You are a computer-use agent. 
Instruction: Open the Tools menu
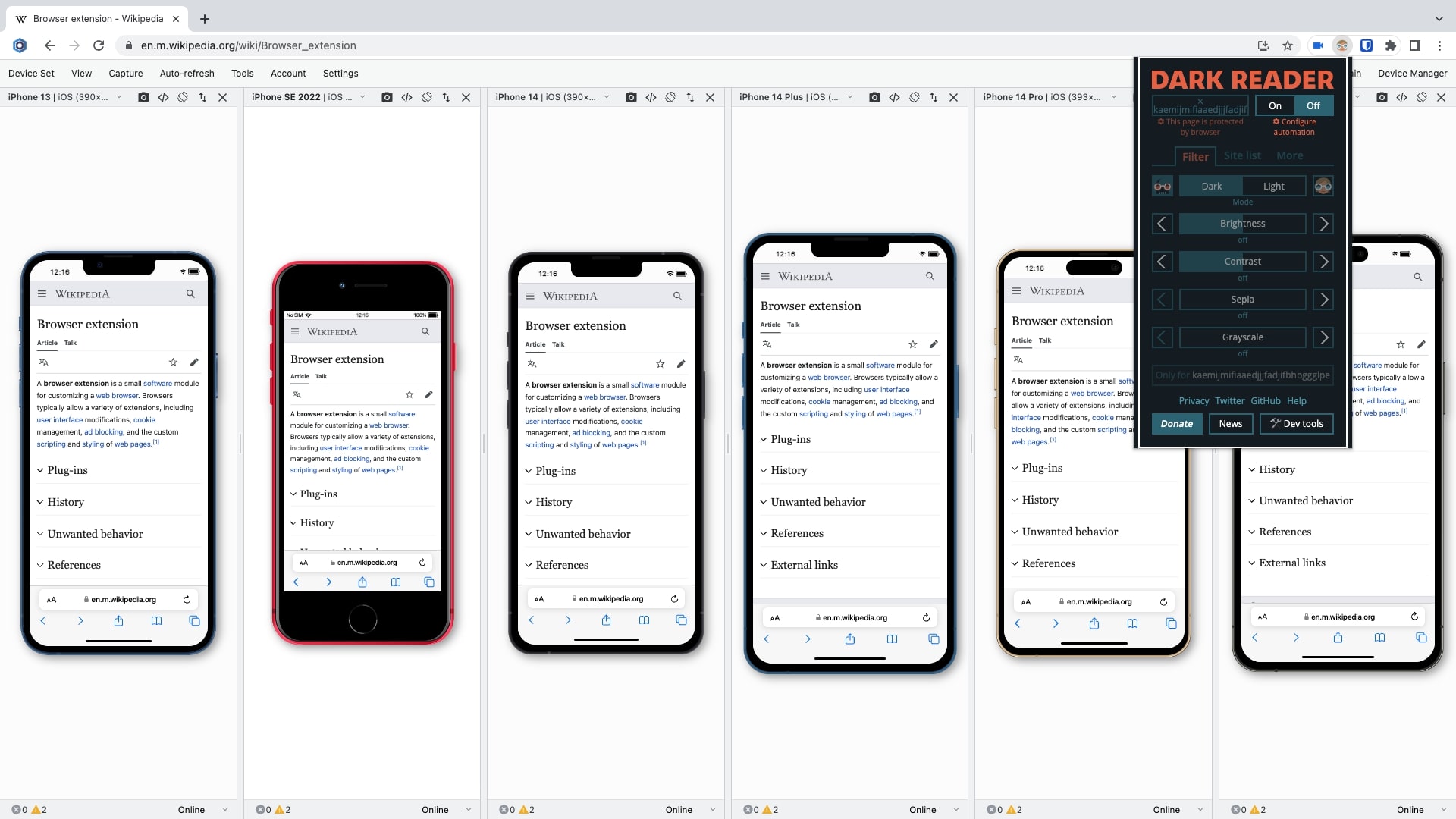[243, 74]
